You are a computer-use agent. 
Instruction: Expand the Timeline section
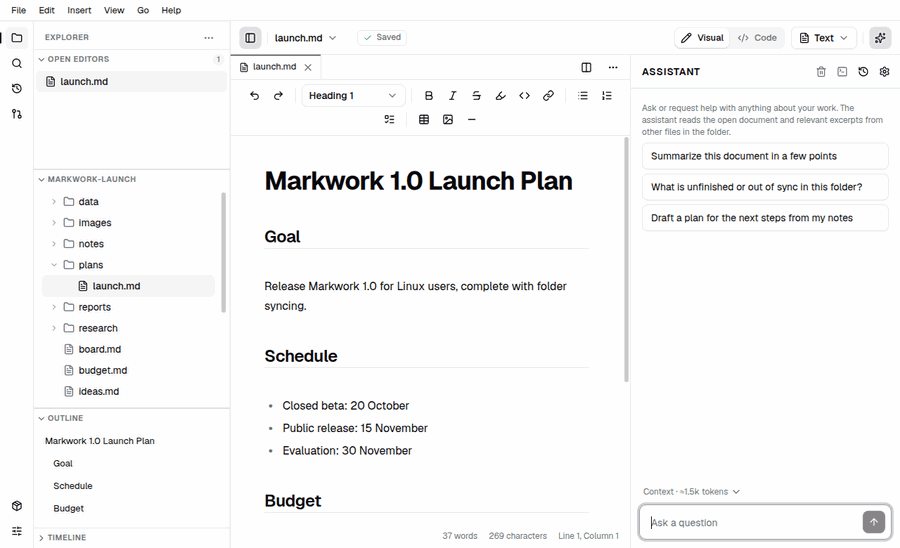(131, 538)
